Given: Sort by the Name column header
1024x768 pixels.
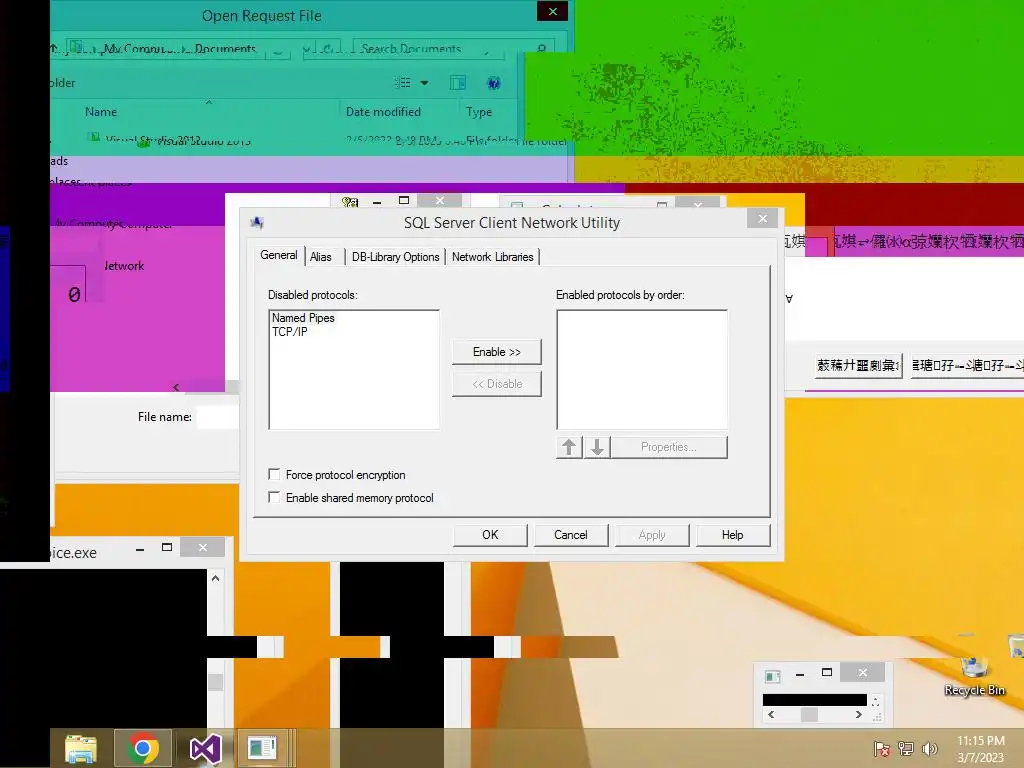Looking at the screenshot, I should pos(101,112).
